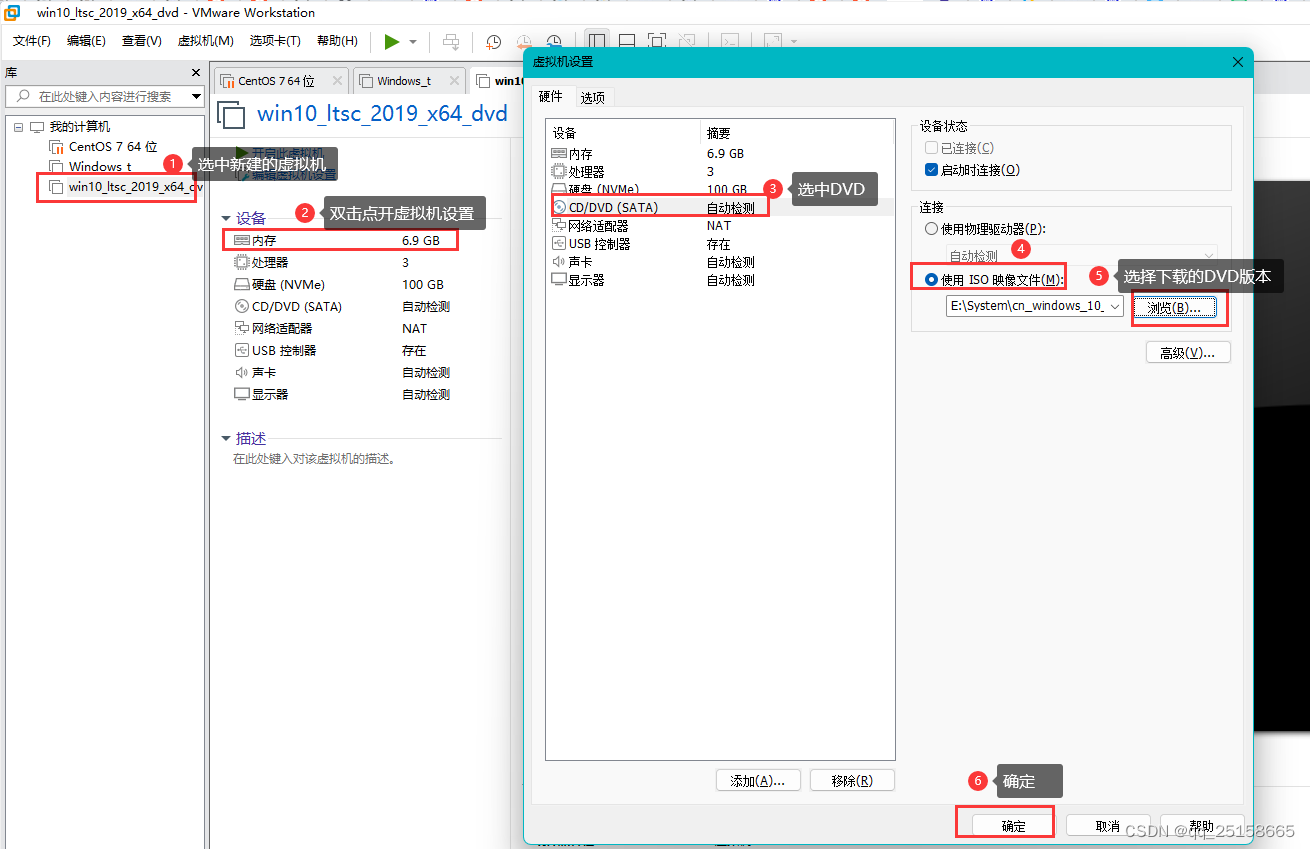
Task: Open the stretch display dropdown arrow in the toolbar
Action: click(x=794, y=42)
